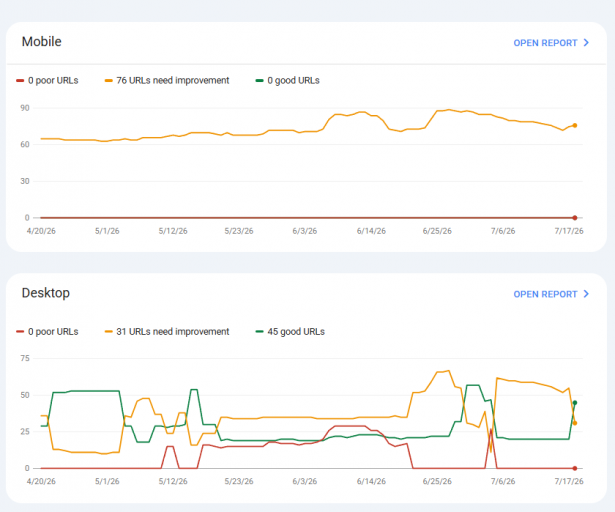Open the Desktop report link

coord(551,294)
